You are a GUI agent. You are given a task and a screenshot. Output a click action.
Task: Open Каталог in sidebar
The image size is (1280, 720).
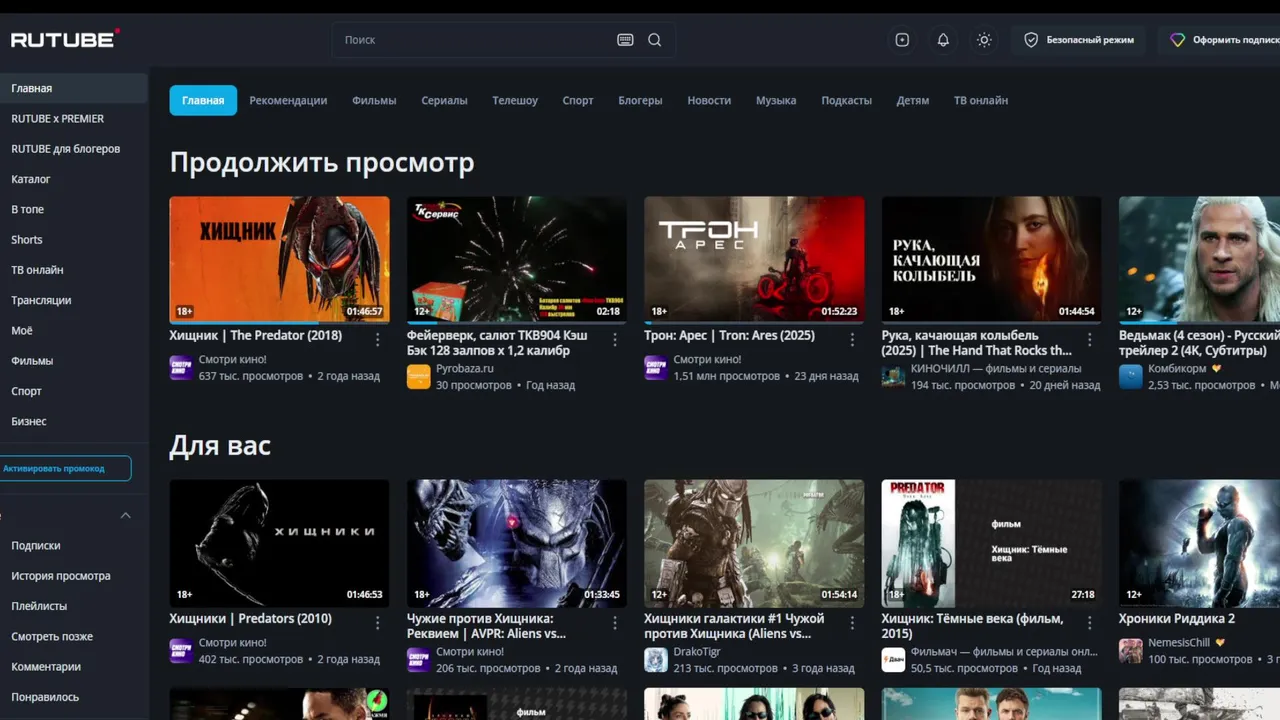[x=74, y=179]
